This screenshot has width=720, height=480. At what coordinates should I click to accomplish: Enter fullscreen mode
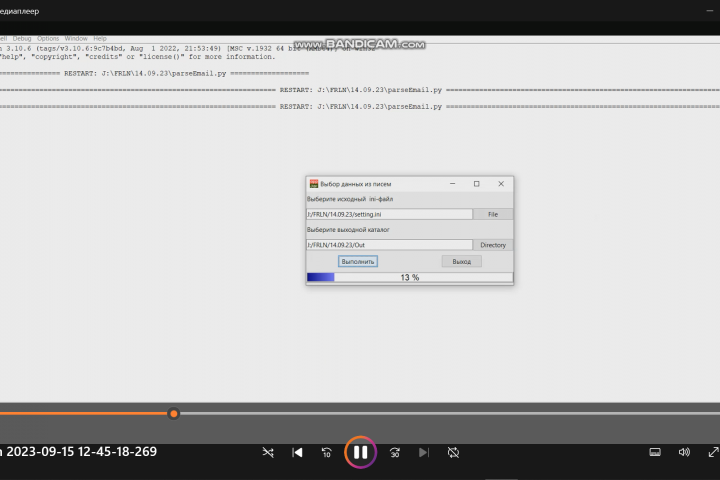click(x=713, y=452)
